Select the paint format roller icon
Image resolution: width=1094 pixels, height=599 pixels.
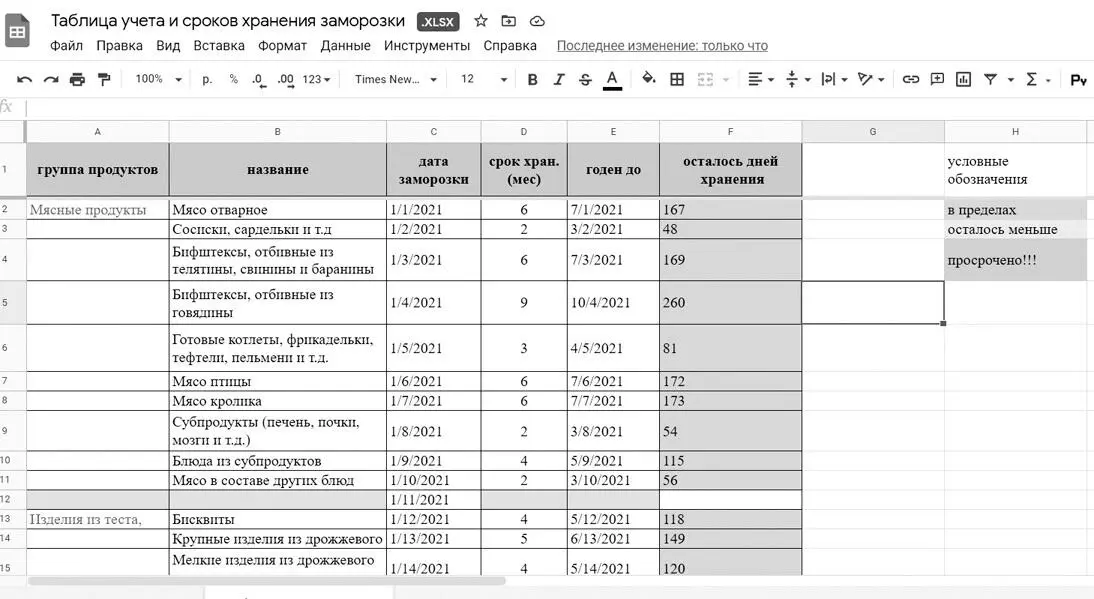tap(104, 79)
